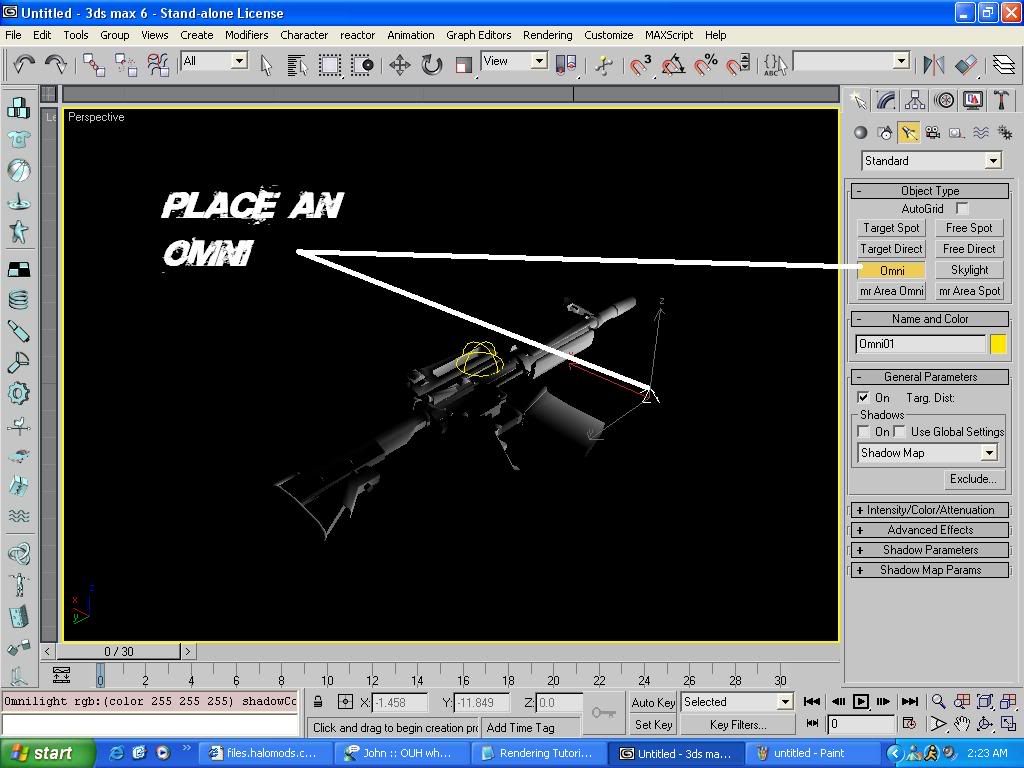Click the Target Spot button
The height and width of the screenshot is (768, 1024).
point(891,228)
